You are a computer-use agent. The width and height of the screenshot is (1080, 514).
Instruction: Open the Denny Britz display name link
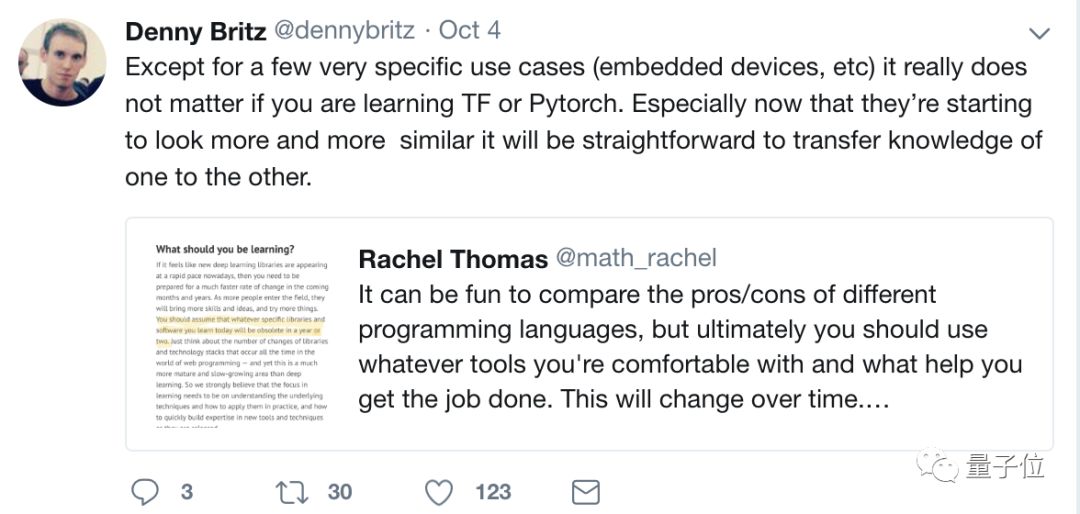(195, 31)
